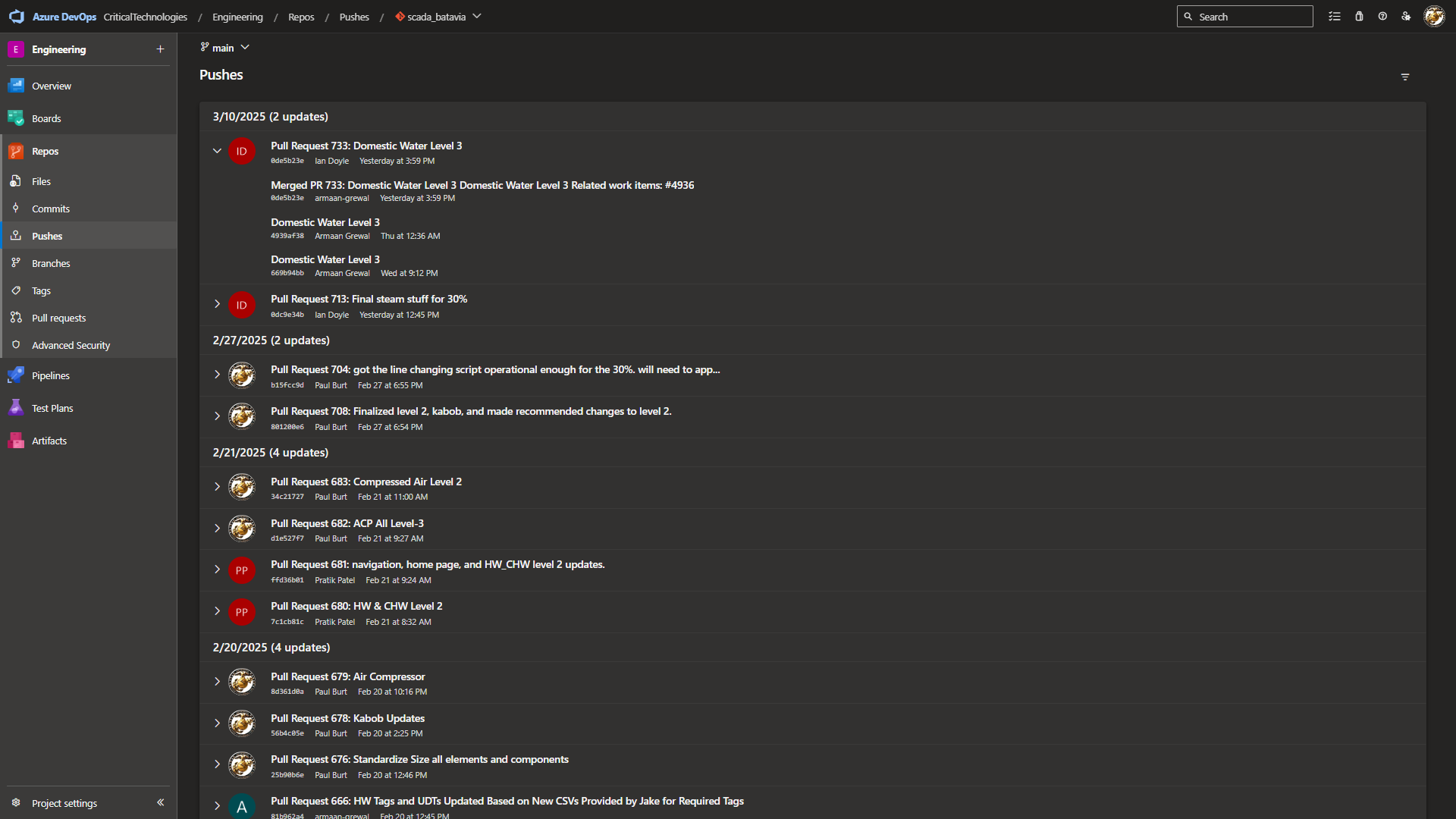Open the work items list icon in header
This screenshot has width=1456, height=819.
point(1335,17)
